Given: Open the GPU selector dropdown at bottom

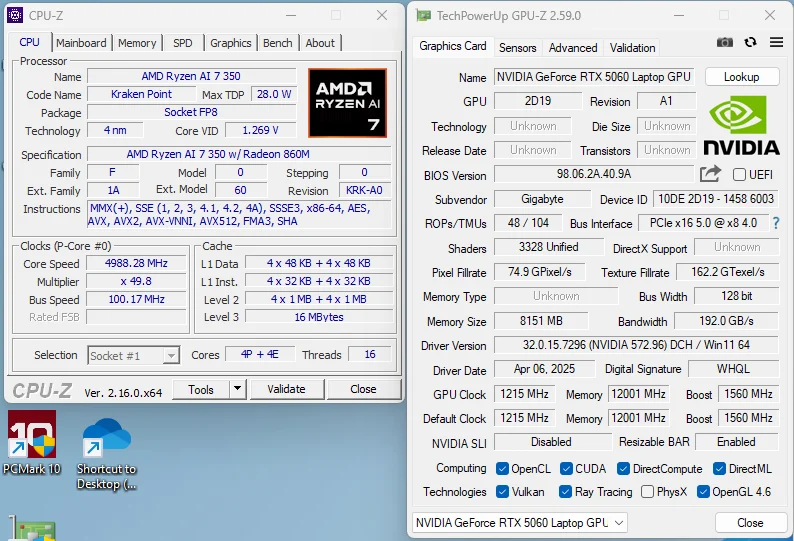Looking at the screenshot, I should (x=618, y=523).
